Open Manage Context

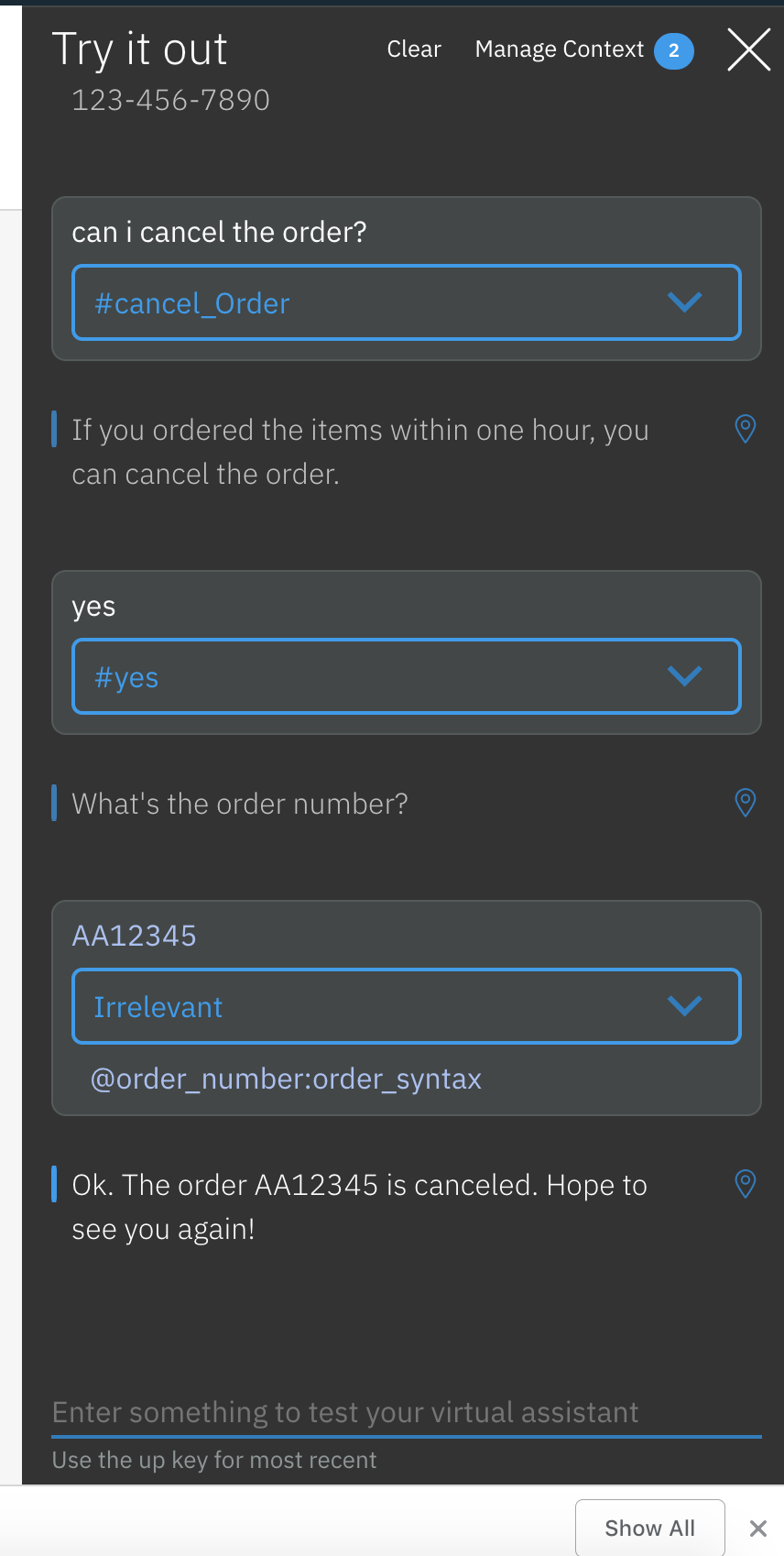coord(560,49)
